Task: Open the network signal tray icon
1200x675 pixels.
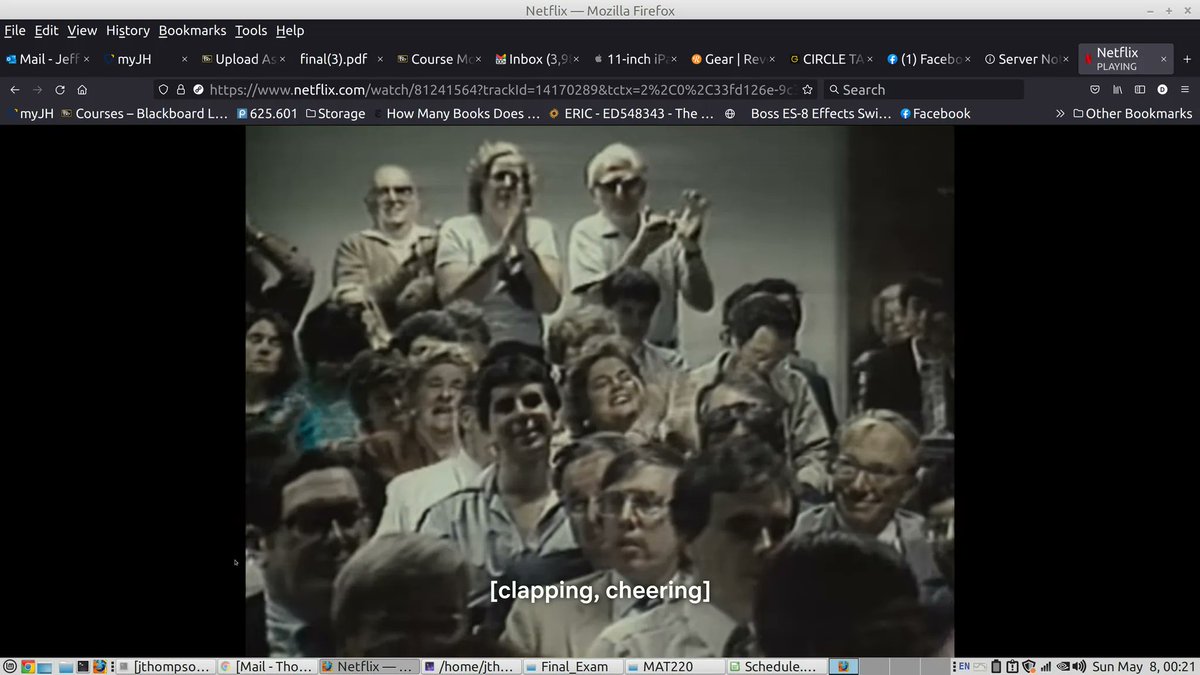Action: [1047, 666]
